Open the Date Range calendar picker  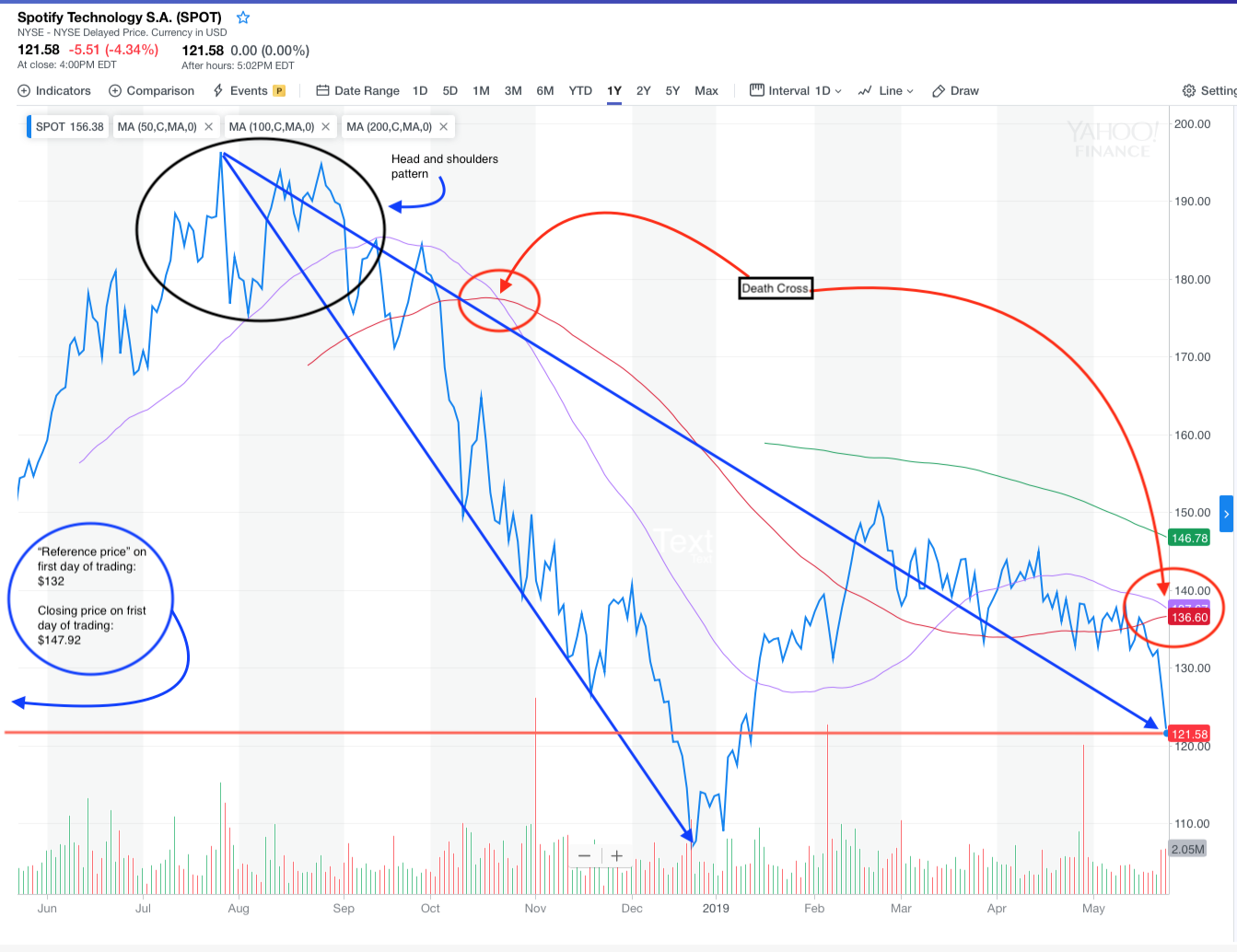point(358,90)
